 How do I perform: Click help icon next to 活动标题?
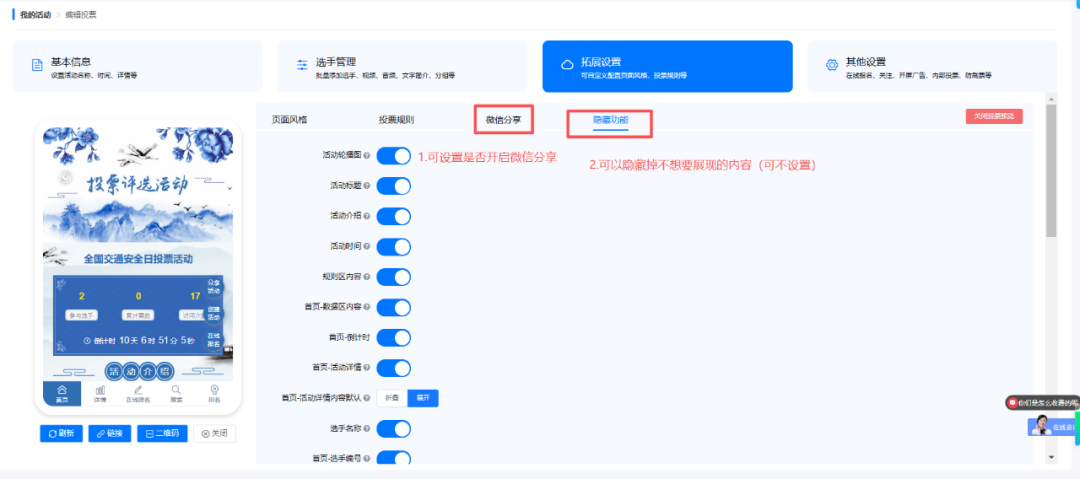click(367, 186)
